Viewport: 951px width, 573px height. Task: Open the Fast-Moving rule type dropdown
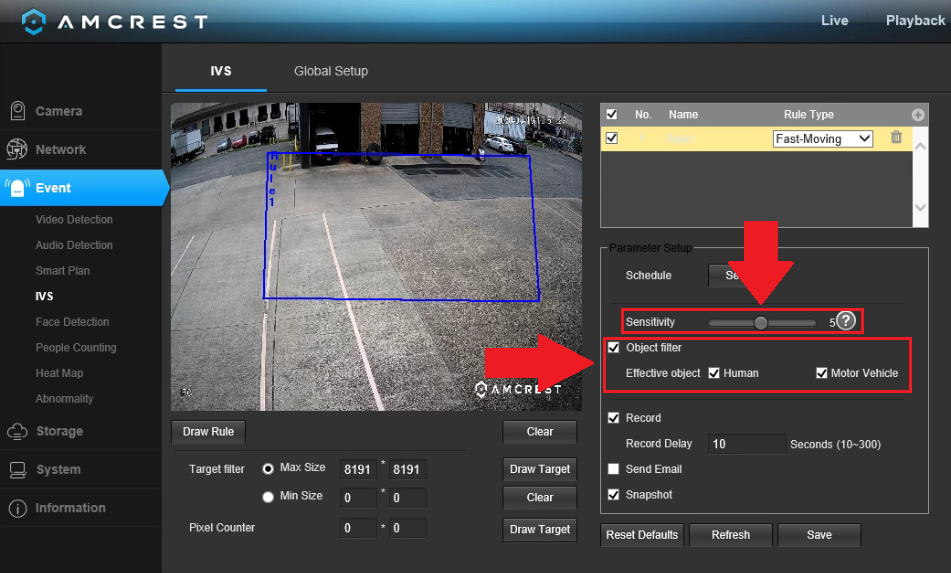[x=823, y=139]
